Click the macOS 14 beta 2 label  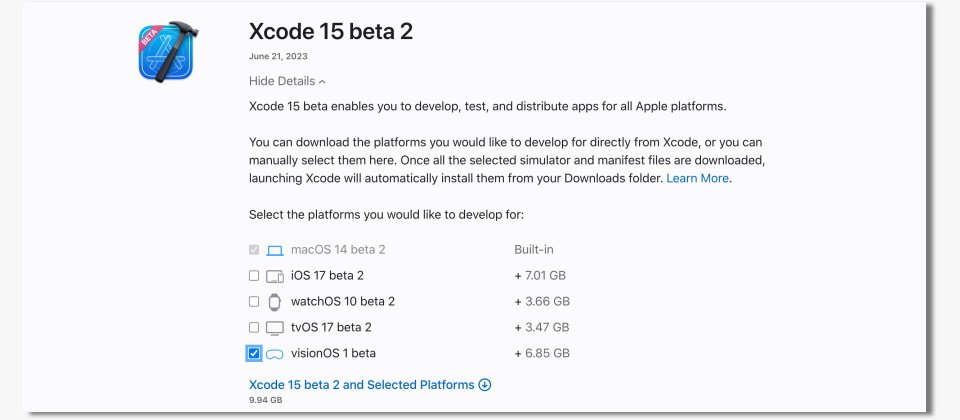338,250
